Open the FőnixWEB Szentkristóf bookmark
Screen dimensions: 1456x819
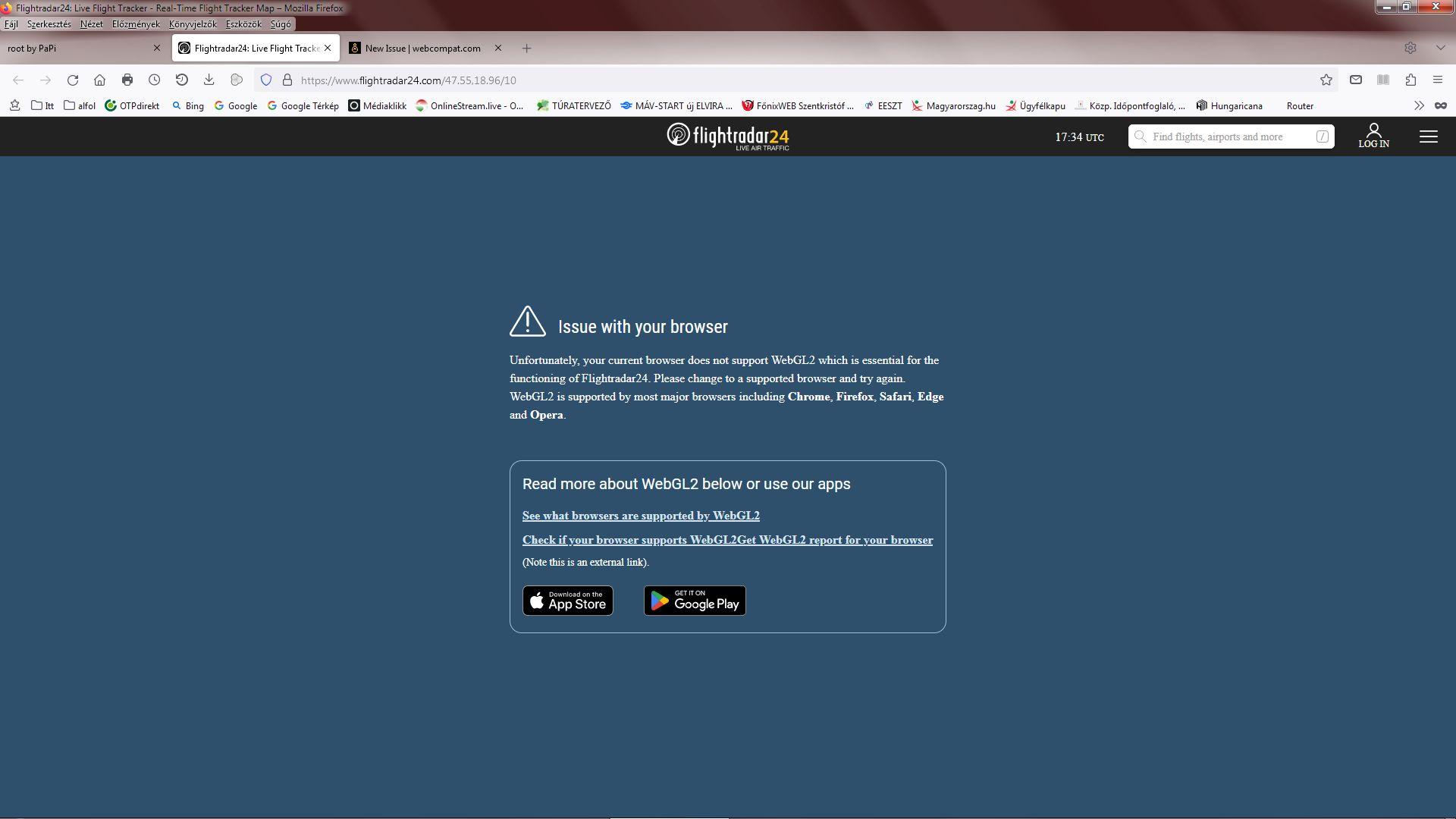pyautogui.click(x=798, y=106)
